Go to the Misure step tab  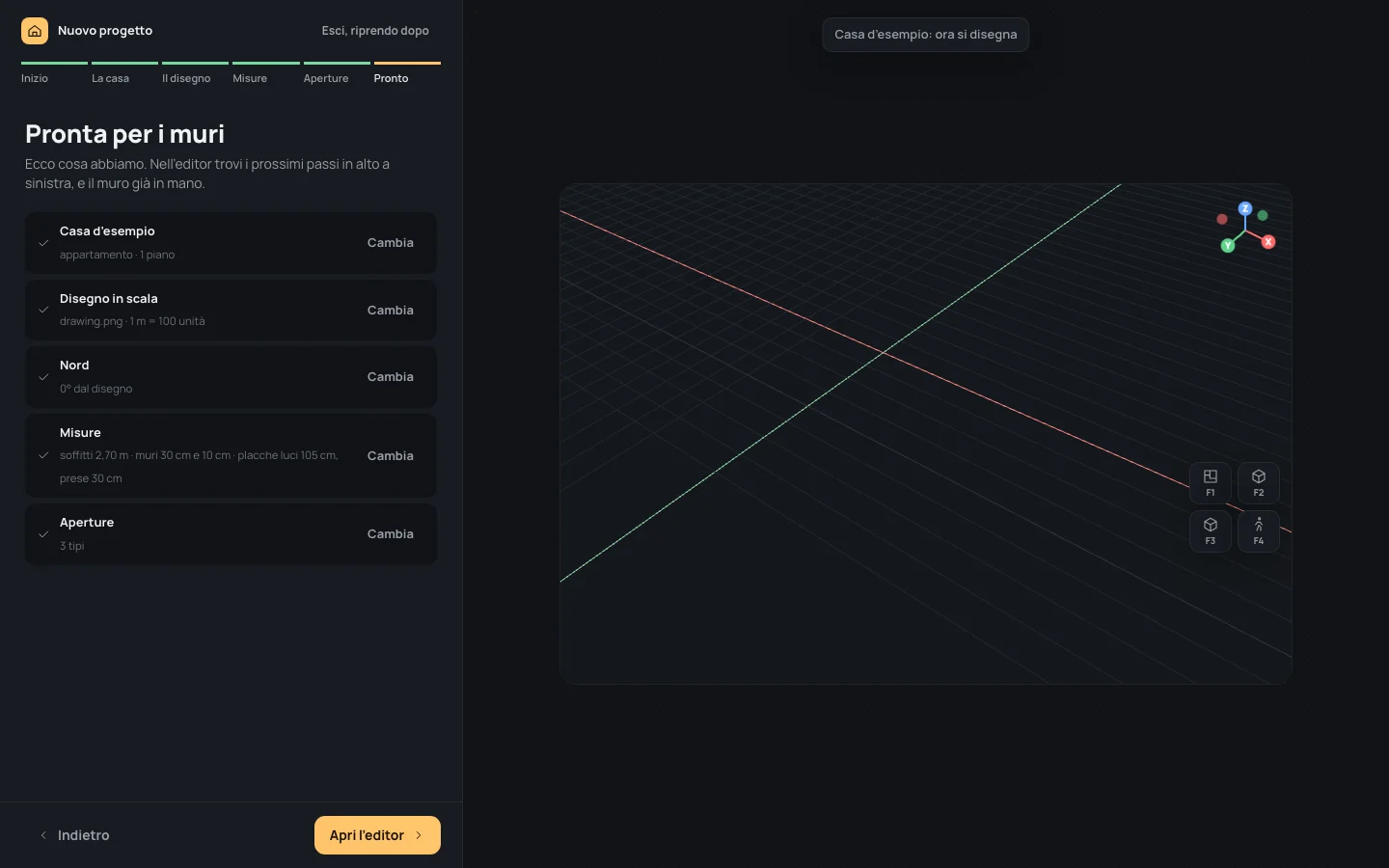250,78
